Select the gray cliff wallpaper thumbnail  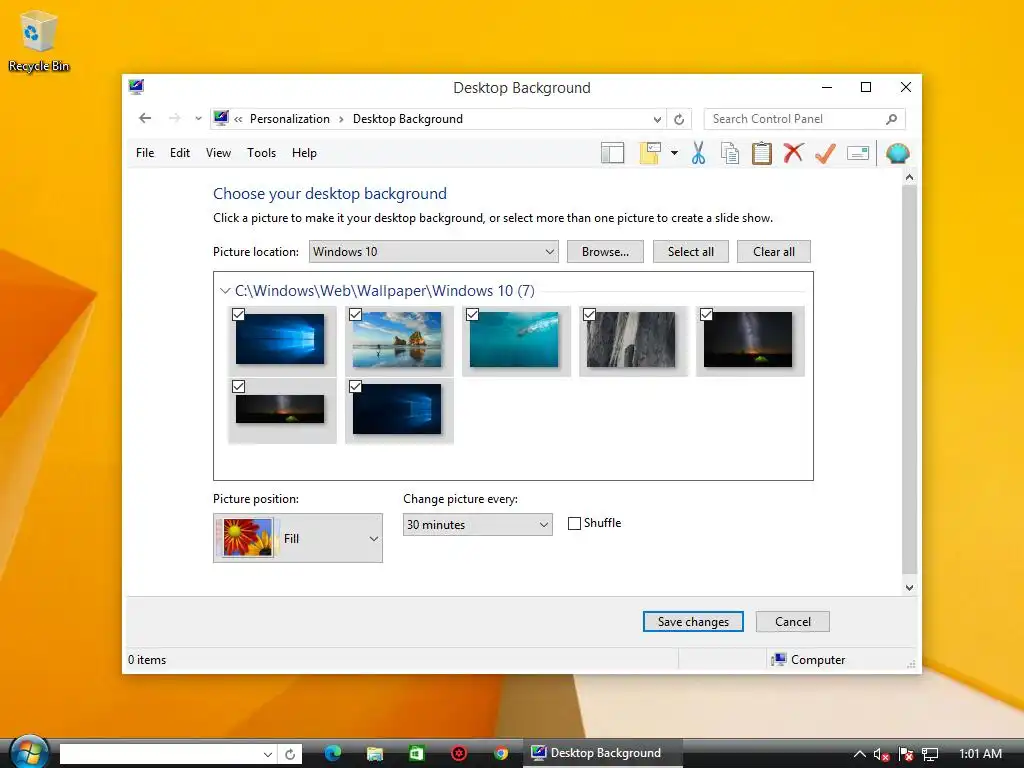point(631,340)
